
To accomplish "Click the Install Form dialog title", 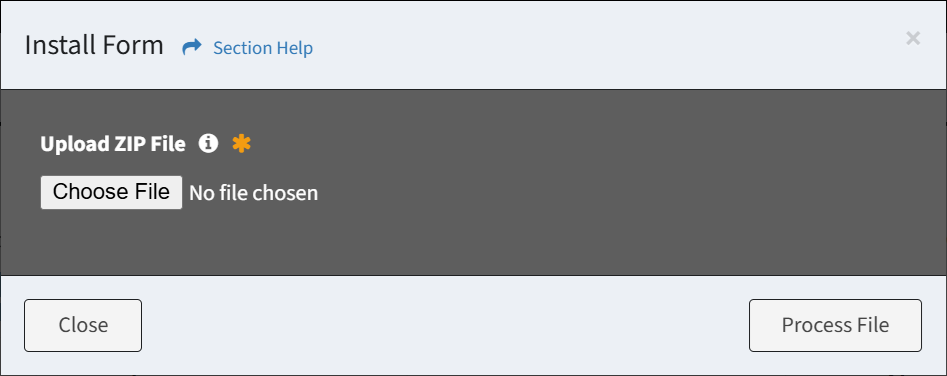I will point(94,46).
